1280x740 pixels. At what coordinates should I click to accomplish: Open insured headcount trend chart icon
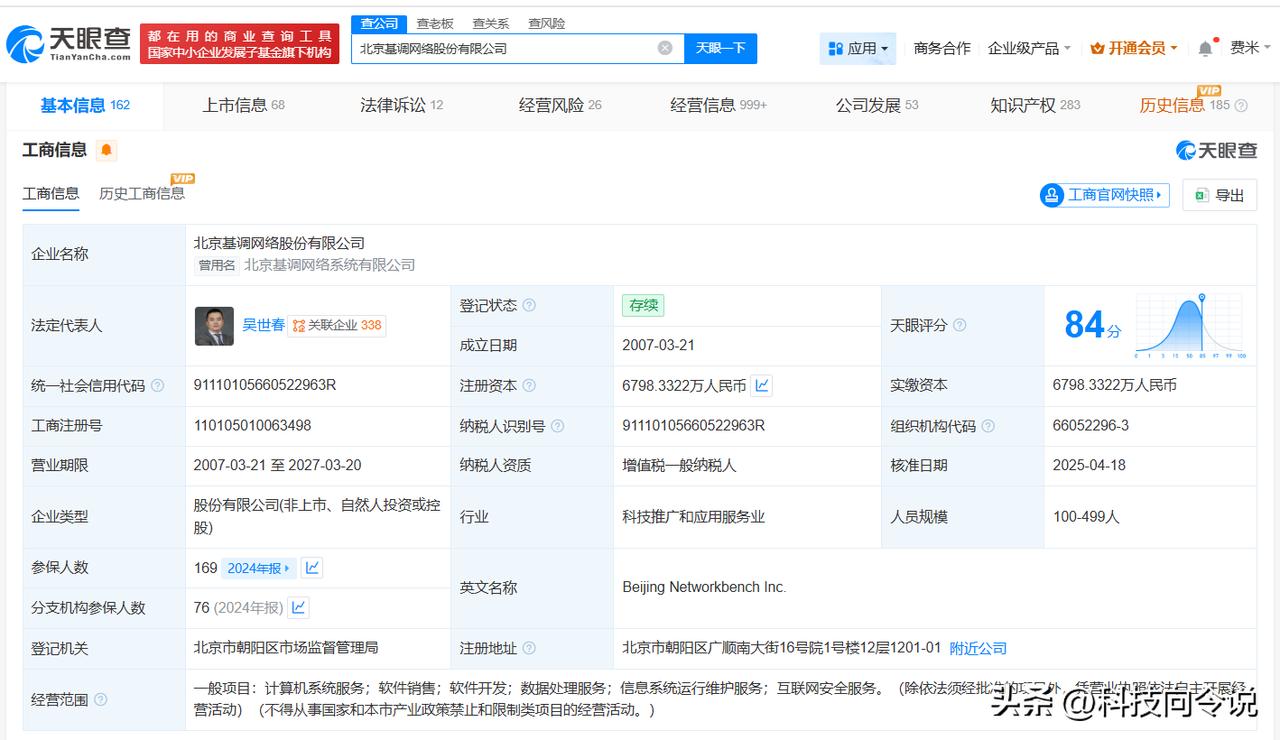[312, 568]
